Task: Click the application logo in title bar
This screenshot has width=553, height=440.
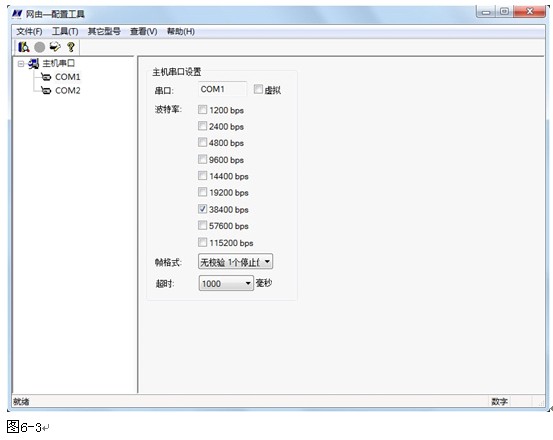Action: [x=17, y=14]
